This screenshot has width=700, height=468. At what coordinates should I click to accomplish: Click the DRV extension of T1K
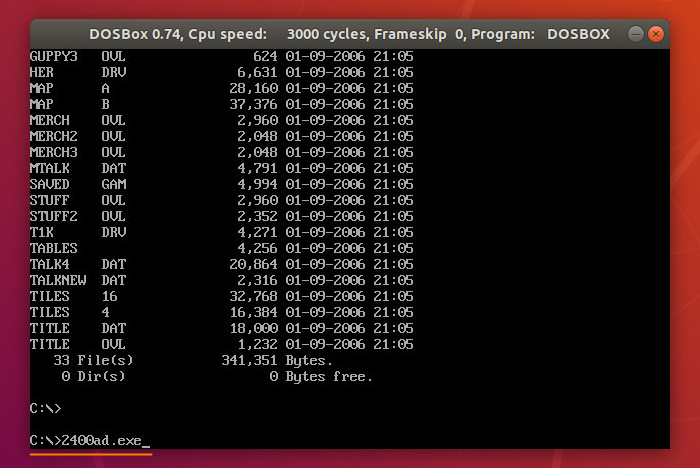(114, 232)
